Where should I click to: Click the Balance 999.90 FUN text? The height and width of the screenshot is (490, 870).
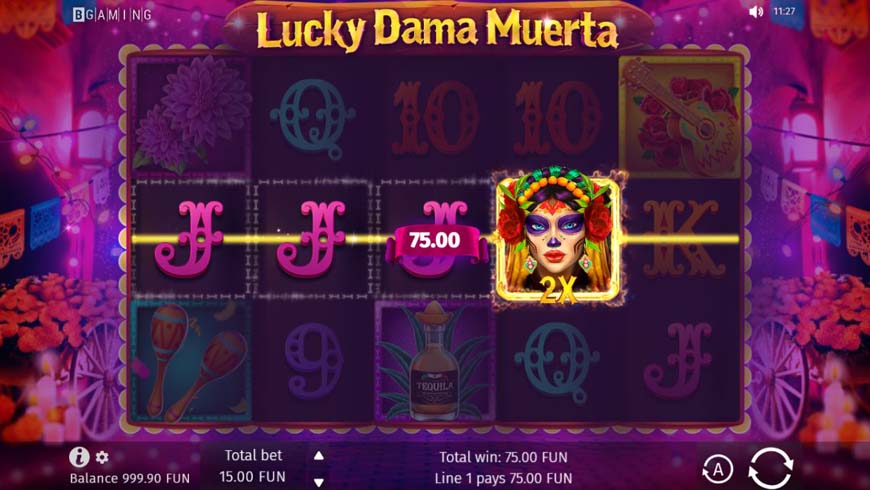click(x=129, y=478)
